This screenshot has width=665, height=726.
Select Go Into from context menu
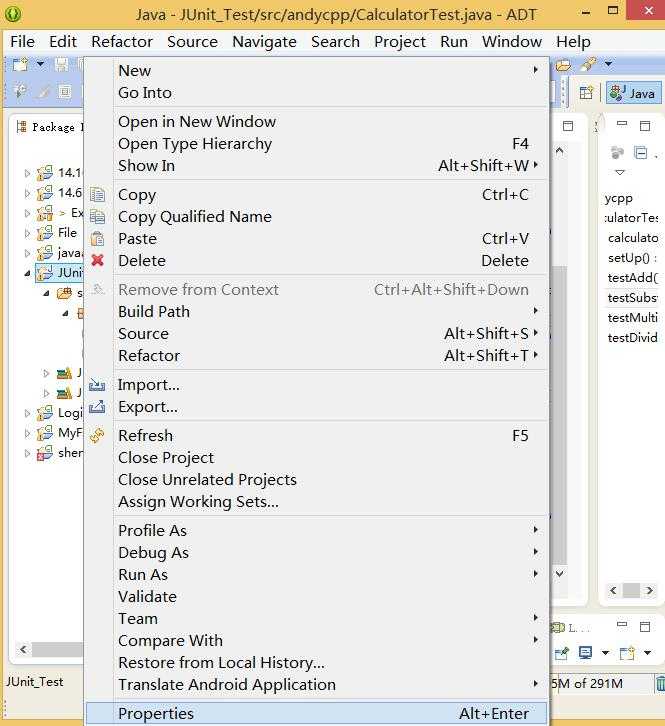[316, 93]
